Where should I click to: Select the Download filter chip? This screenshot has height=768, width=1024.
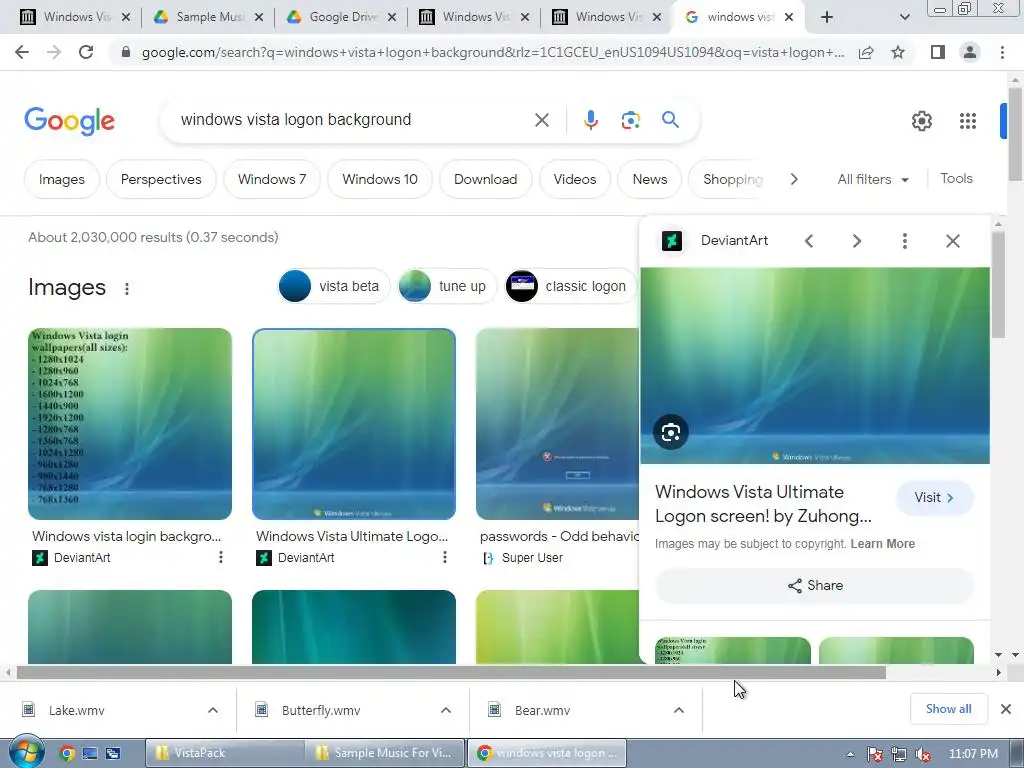point(485,179)
